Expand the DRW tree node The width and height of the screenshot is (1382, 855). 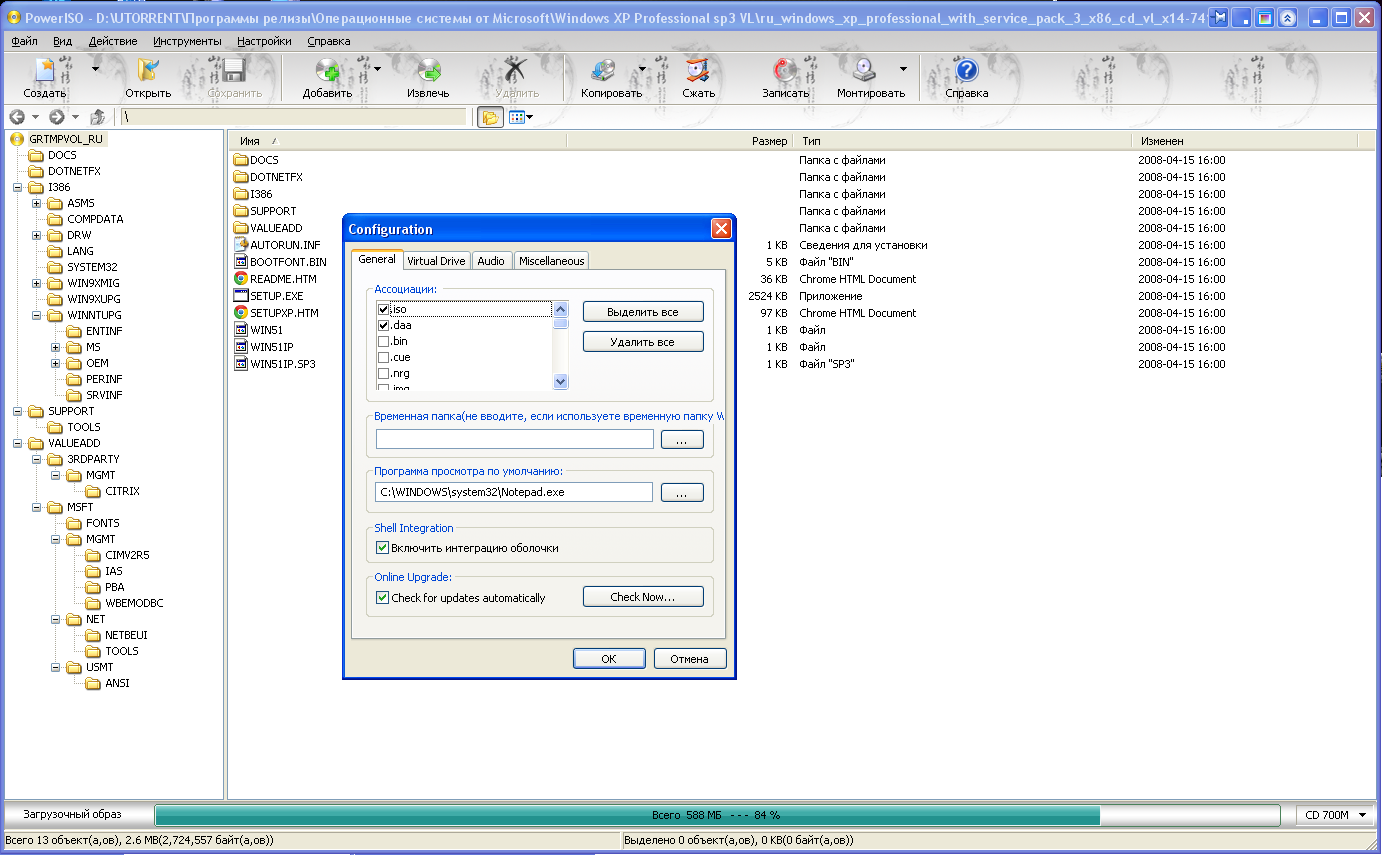tap(37, 235)
